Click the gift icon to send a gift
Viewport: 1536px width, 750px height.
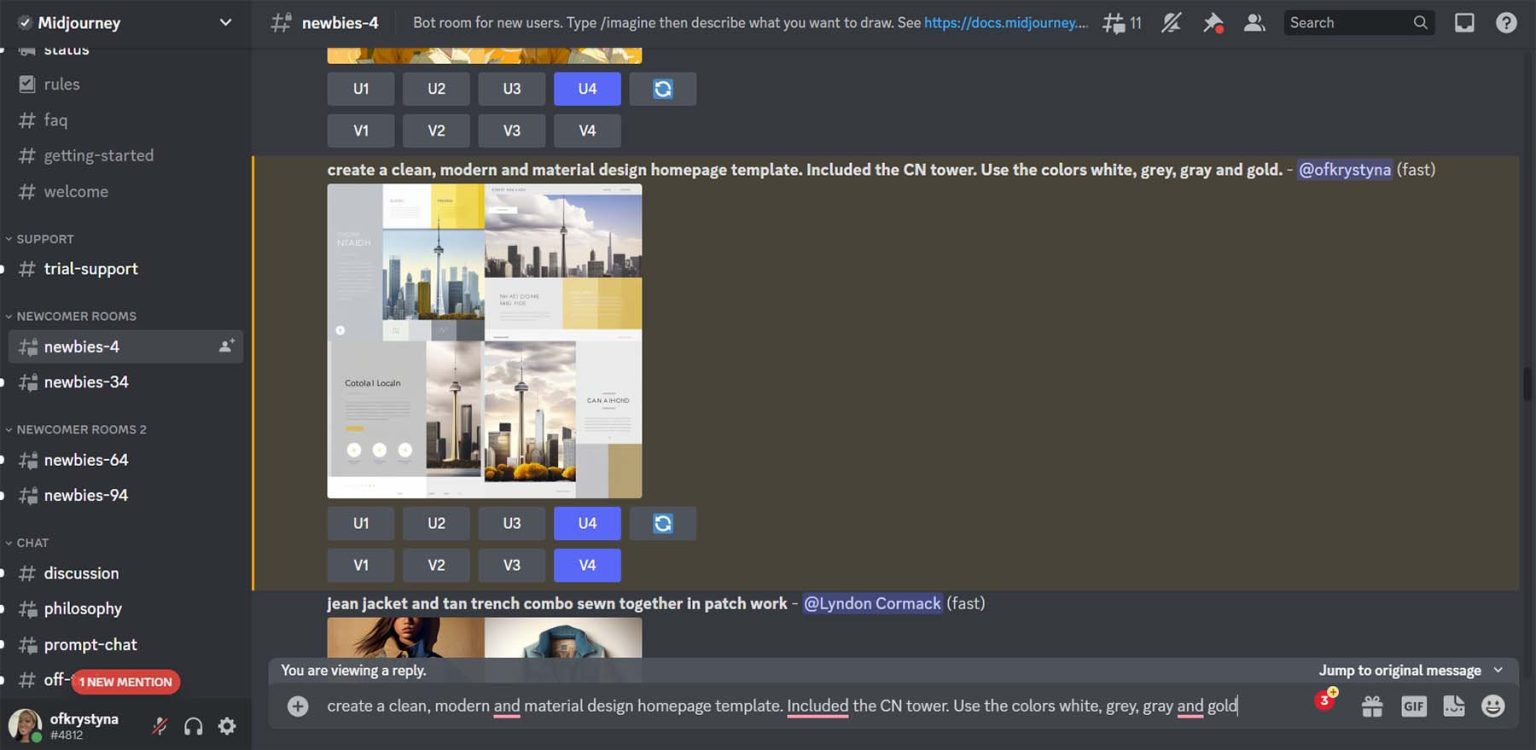click(x=1372, y=705)
